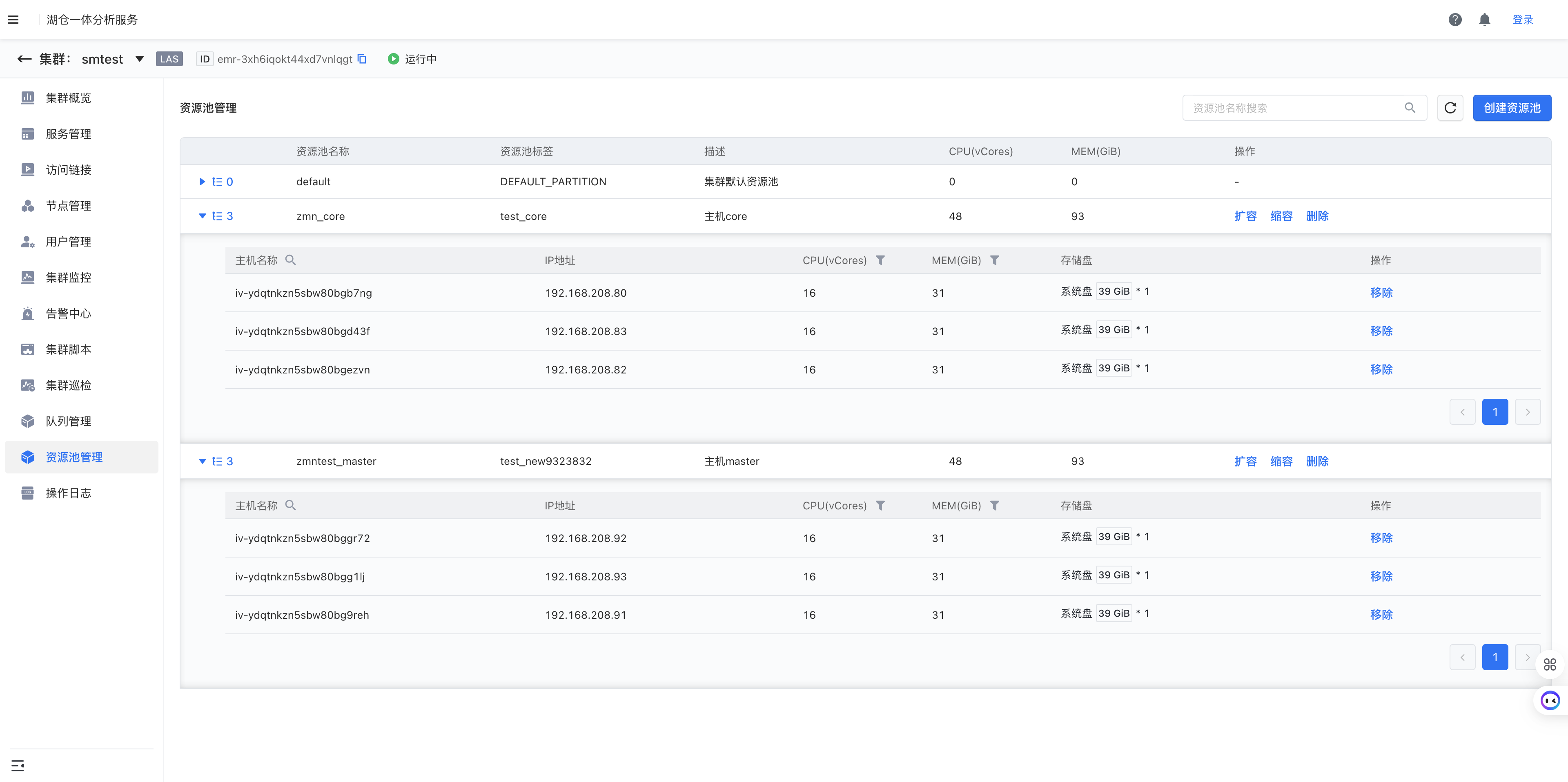Viewport: 1568px width, 782px height.
Task: Click 扩容 for zmntest_master
Action: pos(1245,461)
